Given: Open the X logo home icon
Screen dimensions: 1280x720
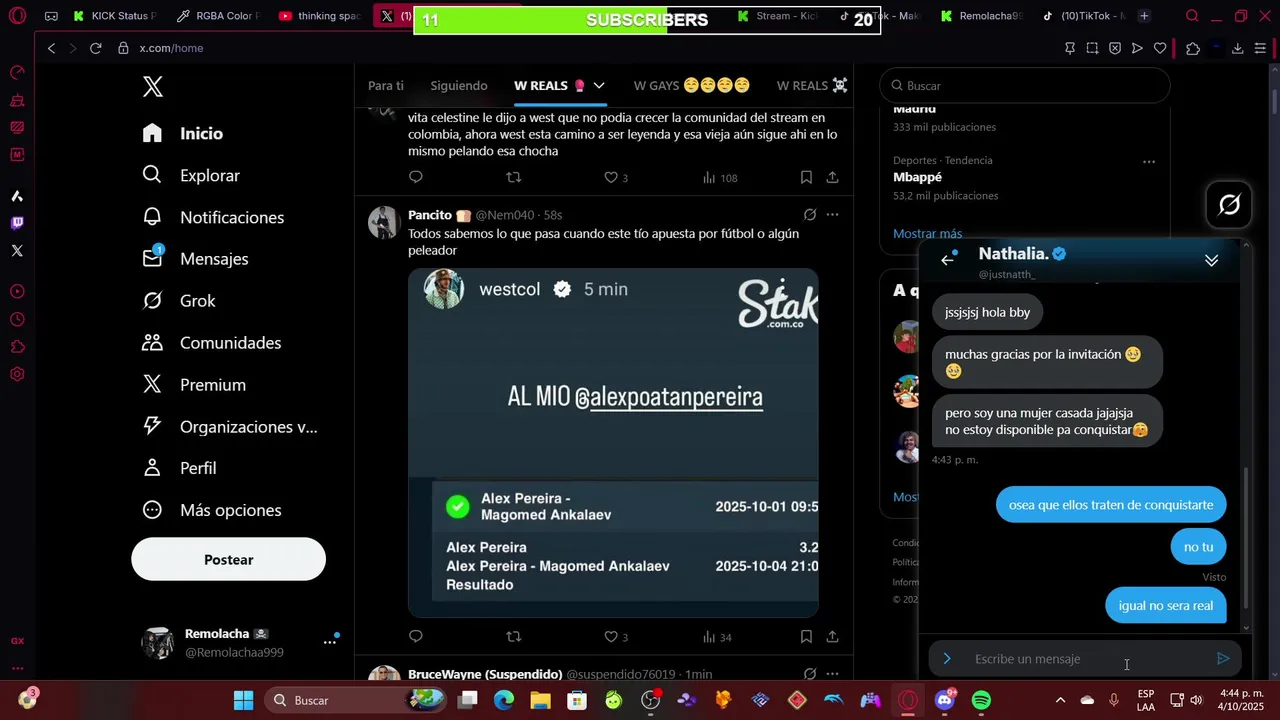Looking at the screenshot, I should click(152, 87).
